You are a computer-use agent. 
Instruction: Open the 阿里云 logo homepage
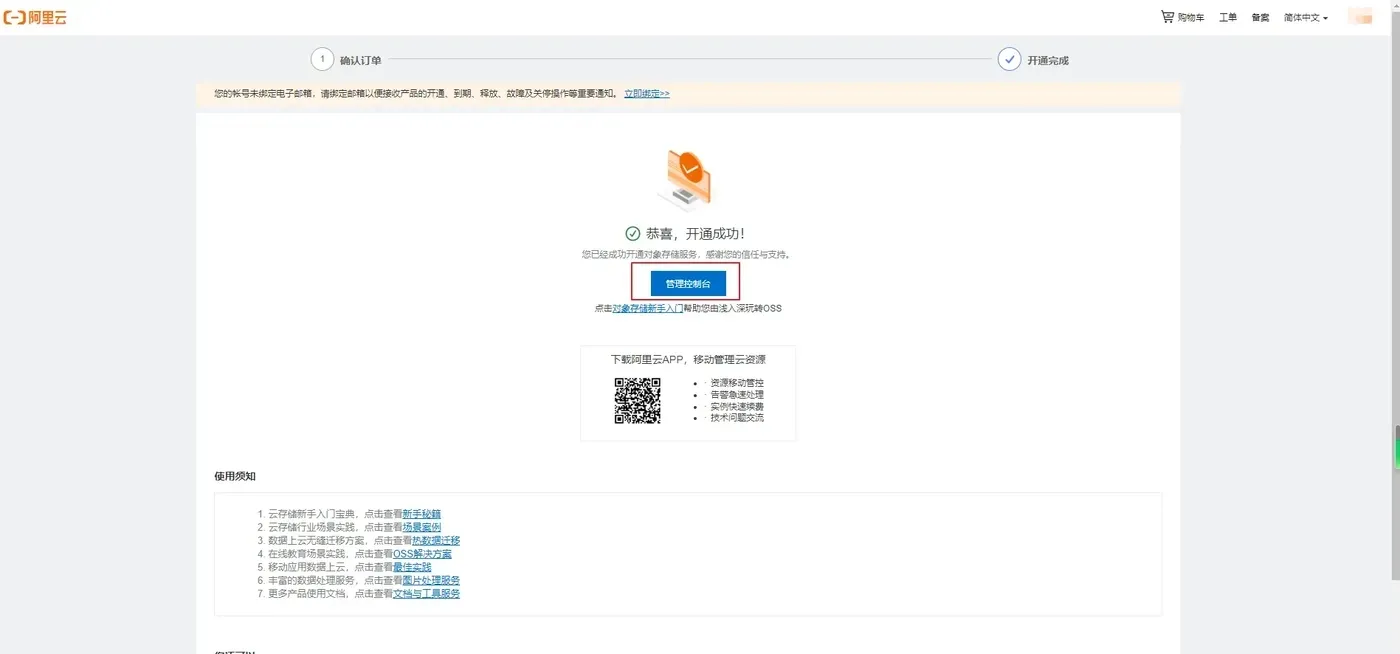coord(35,17)
